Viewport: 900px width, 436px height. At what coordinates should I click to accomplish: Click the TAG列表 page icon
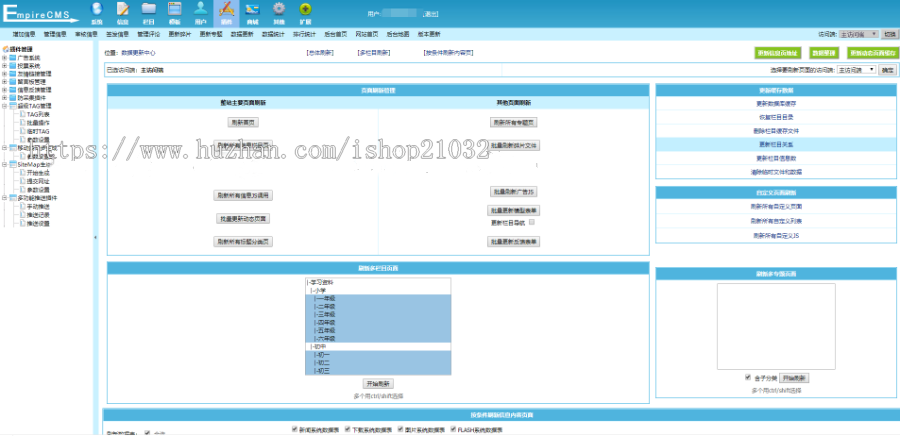[23, 114]
